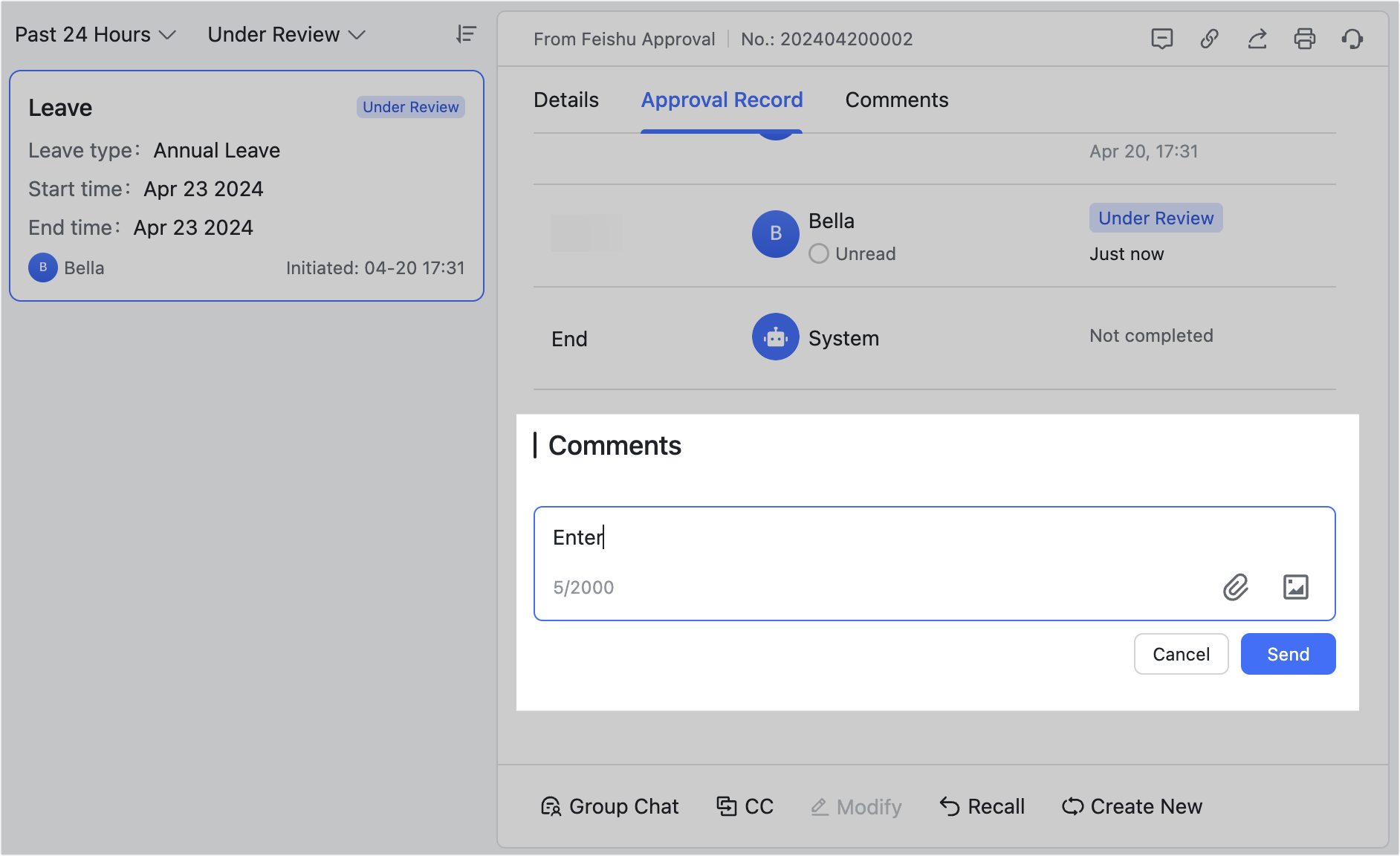Switch to the Details tab
This screenshot has height=856, width=1400.
click(x=565, y=100)
